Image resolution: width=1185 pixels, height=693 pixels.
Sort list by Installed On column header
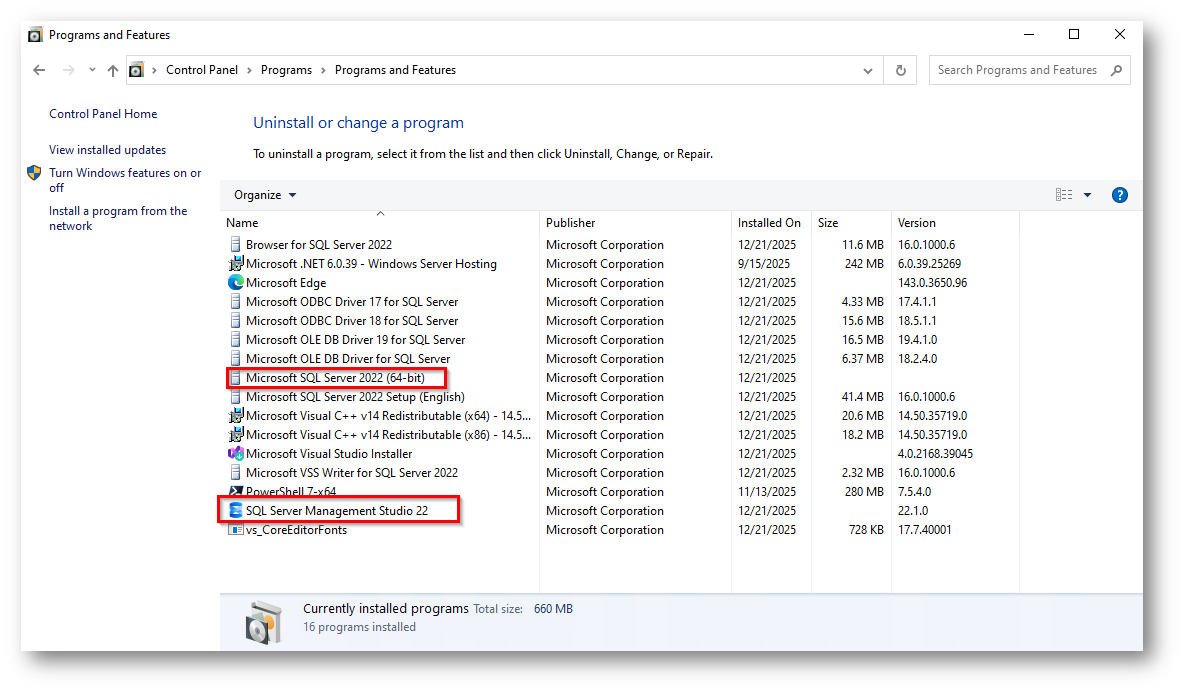[x=769, y=223]
